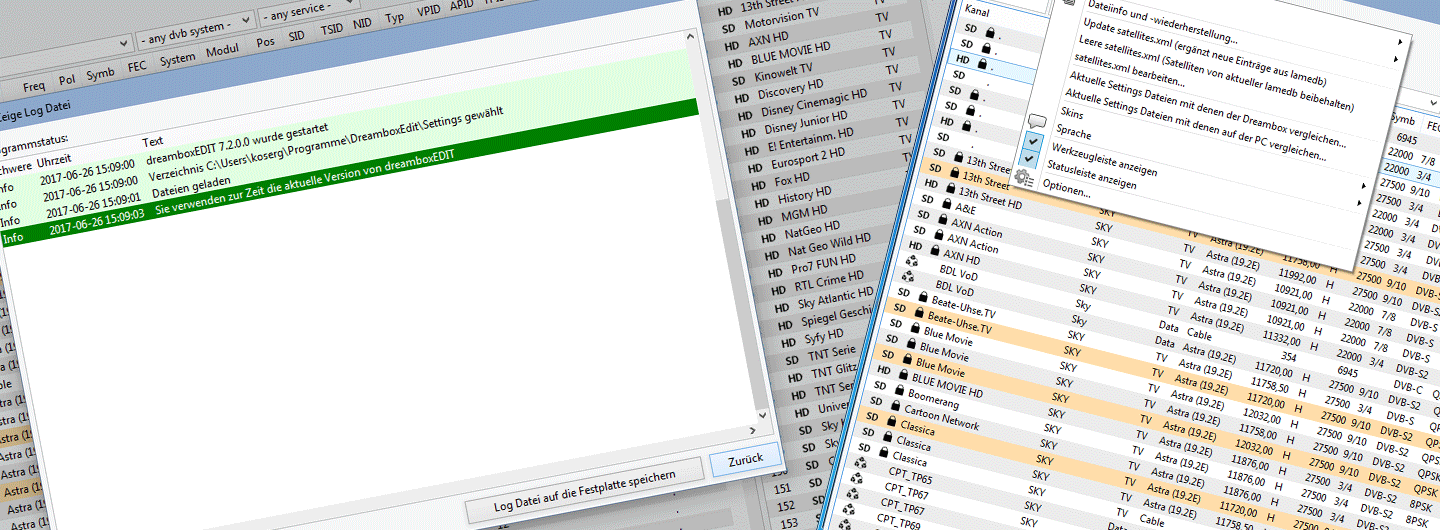
Task: Click the HD badge beside Fox HD
Action: point(757,185)
